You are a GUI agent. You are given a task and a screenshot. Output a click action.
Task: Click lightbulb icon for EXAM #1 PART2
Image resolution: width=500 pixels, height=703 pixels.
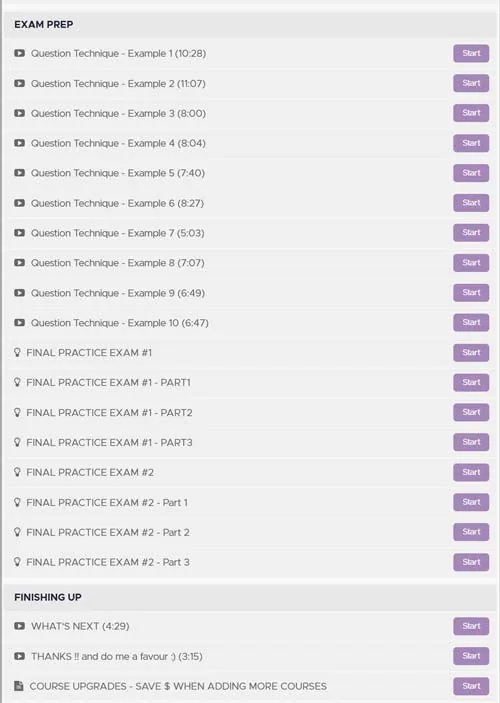coord(17,412)
